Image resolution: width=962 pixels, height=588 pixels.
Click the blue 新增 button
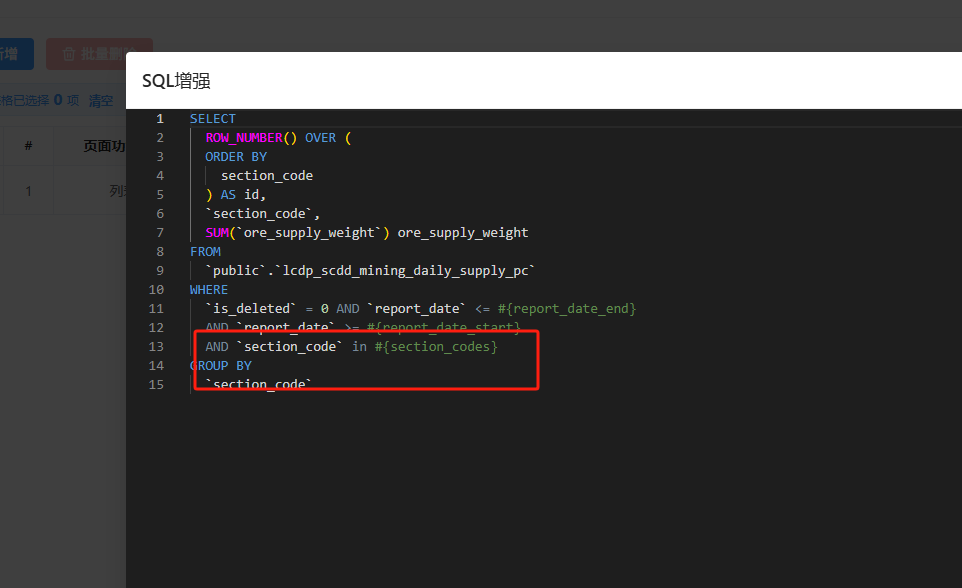[14, 54]
